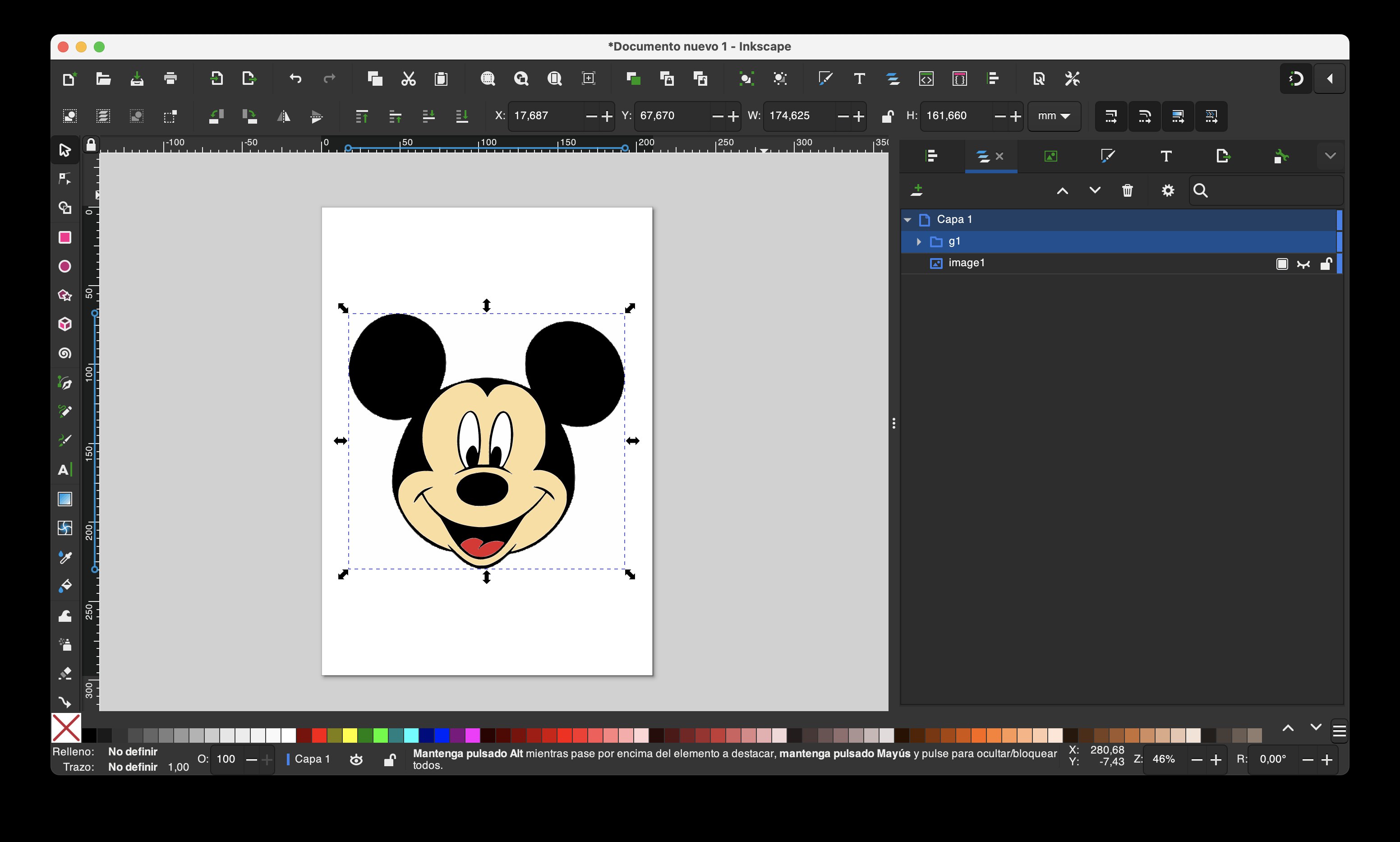Screen dimensions: 1400x842
Task: Select the Ellipse tool
Action: (64, 266)
